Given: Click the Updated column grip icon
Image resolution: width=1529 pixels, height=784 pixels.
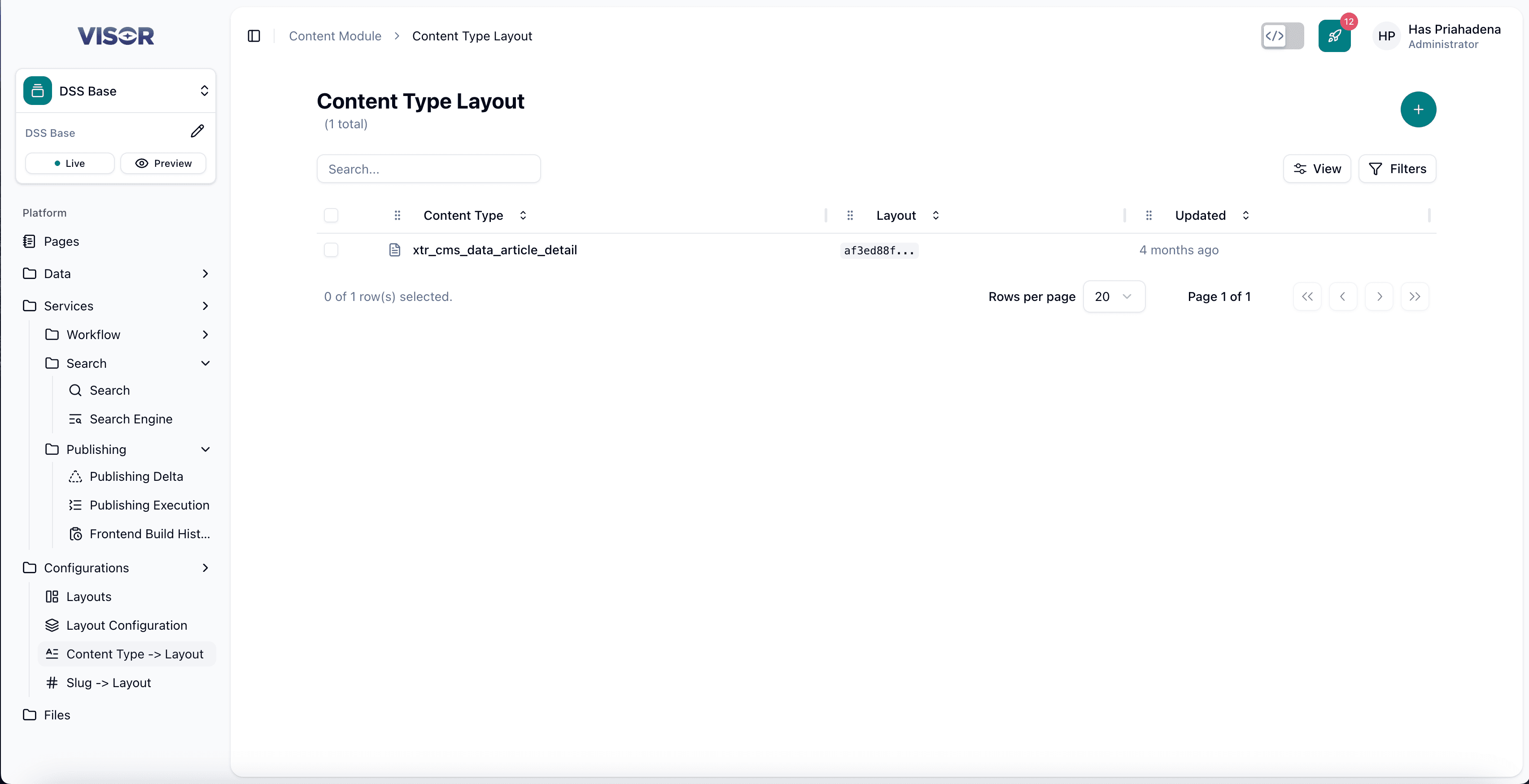Looking at the screenshot, I should click(x=1149, y=215).
